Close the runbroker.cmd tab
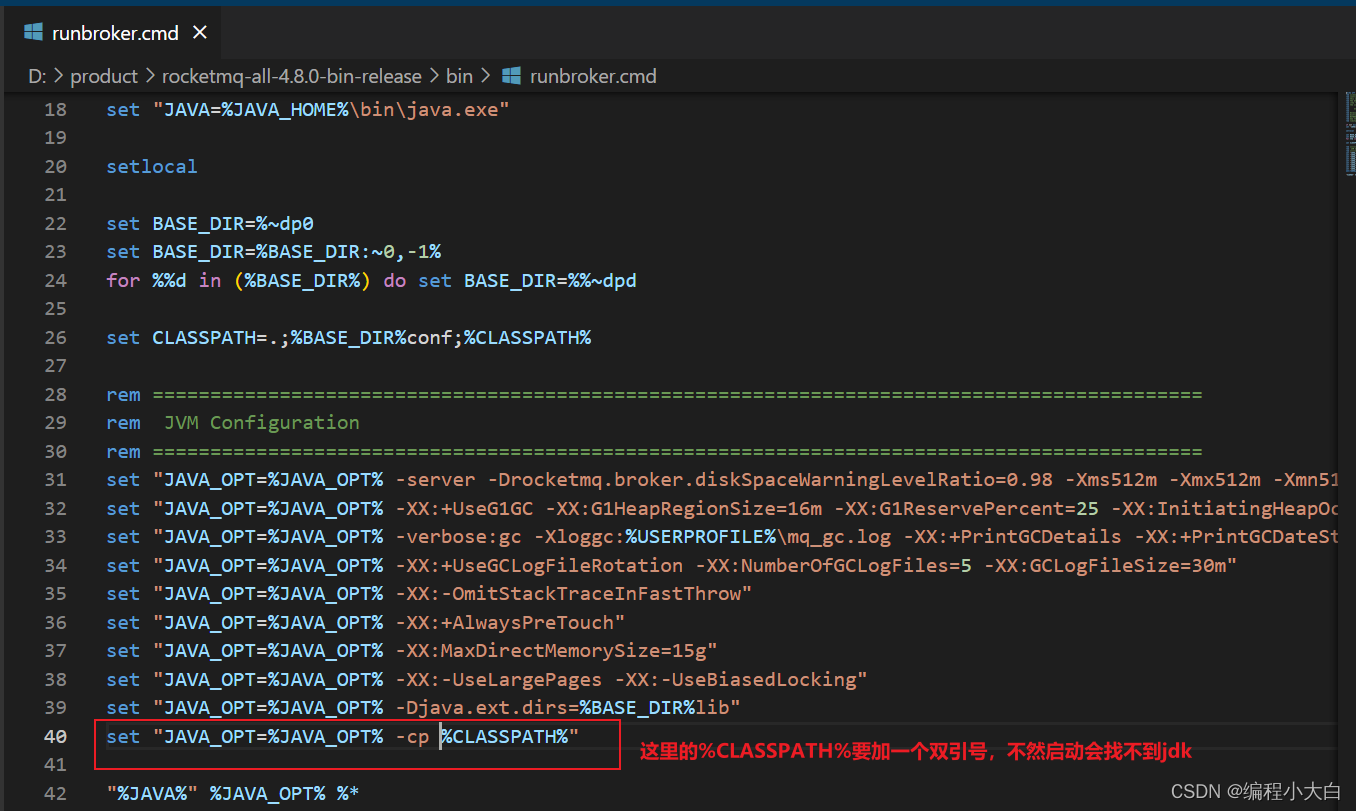Image resolution: width=1356 pixels, height=811 pixels. [x=199, y=33]
